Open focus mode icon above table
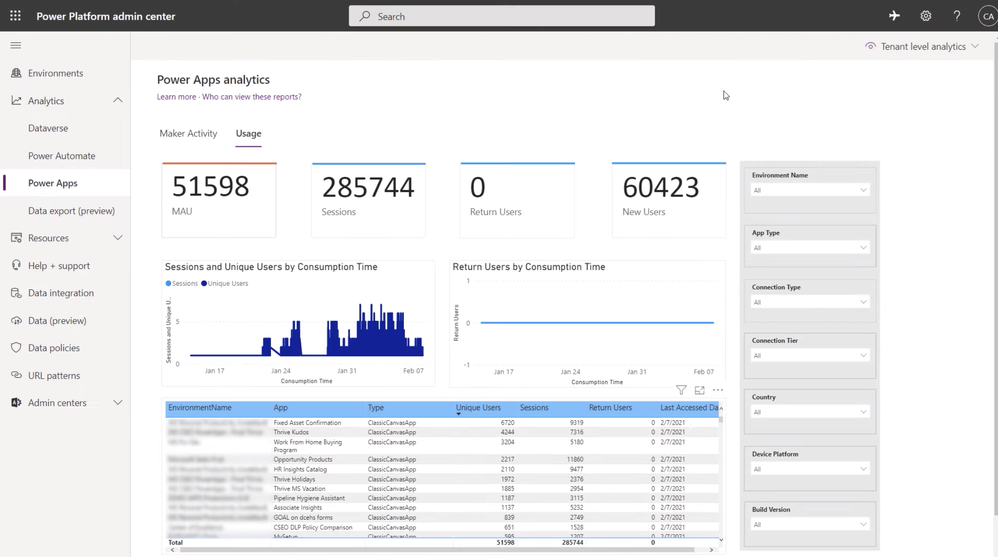This screenshot has height=557, width=998. pos(699,390)
